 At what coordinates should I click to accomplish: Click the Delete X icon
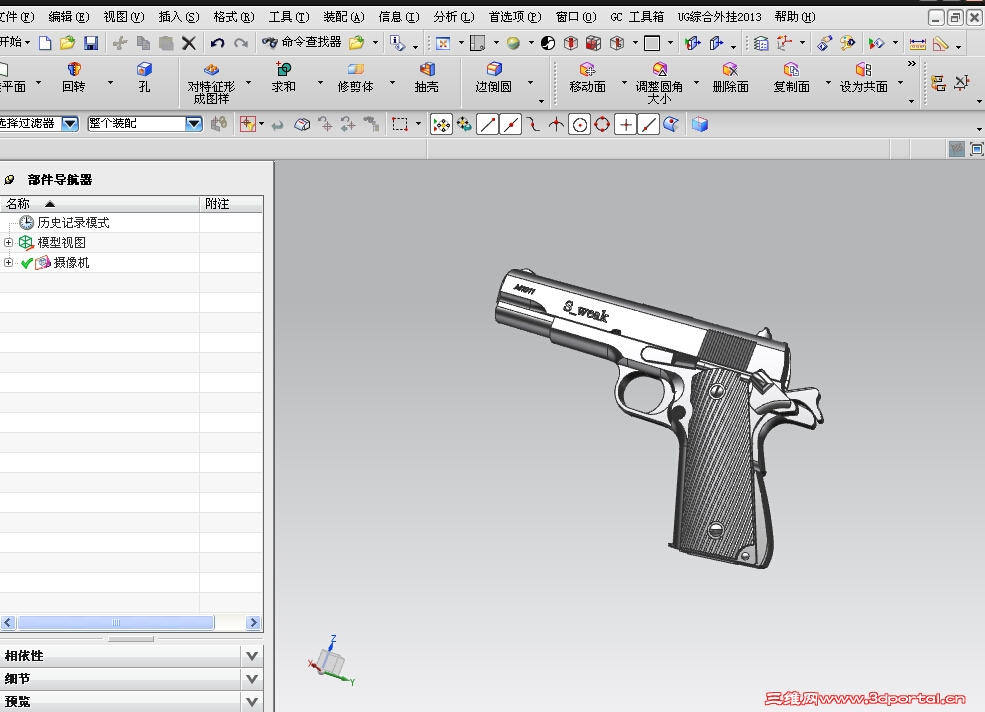[188, 43]
